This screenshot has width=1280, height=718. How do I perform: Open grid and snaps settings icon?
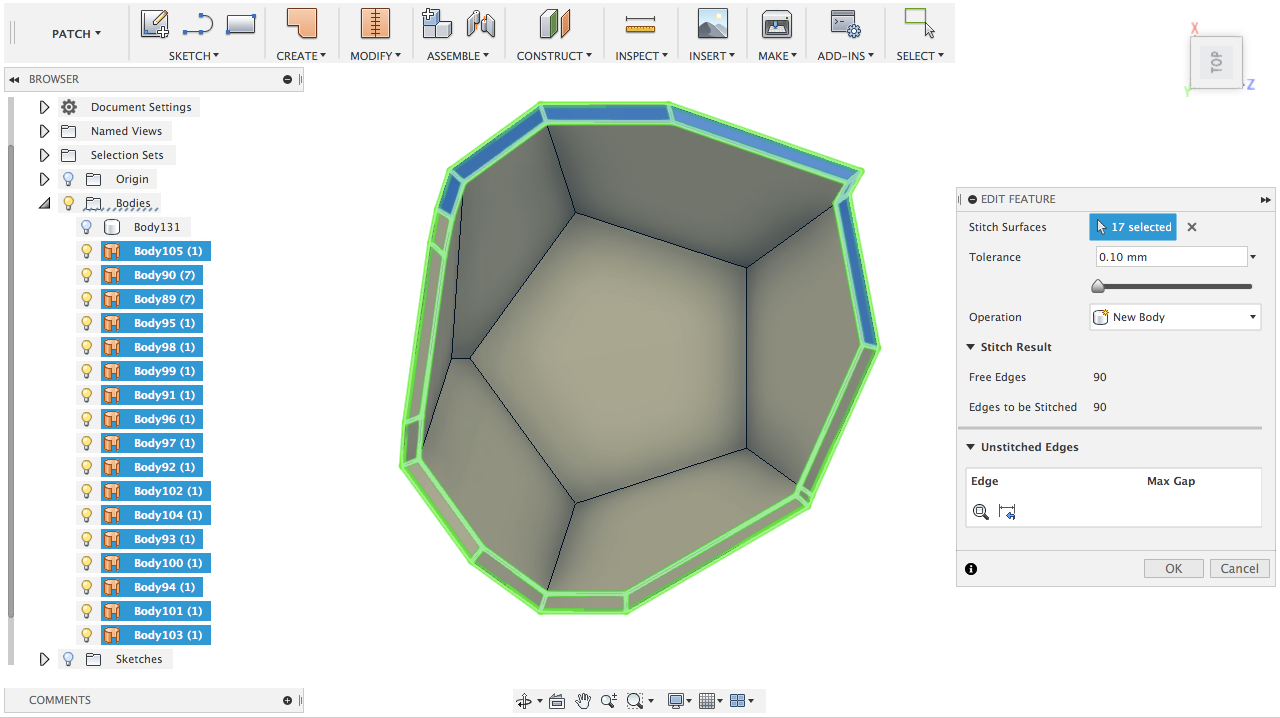point(707,701)
